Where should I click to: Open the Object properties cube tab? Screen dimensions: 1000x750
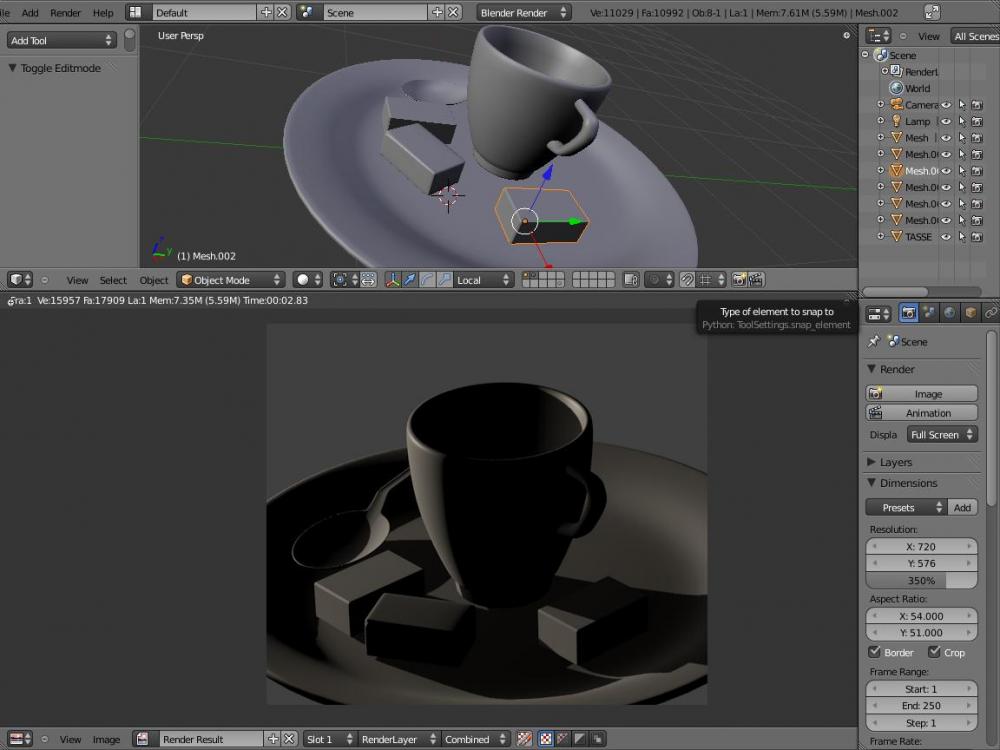point(970,313)
